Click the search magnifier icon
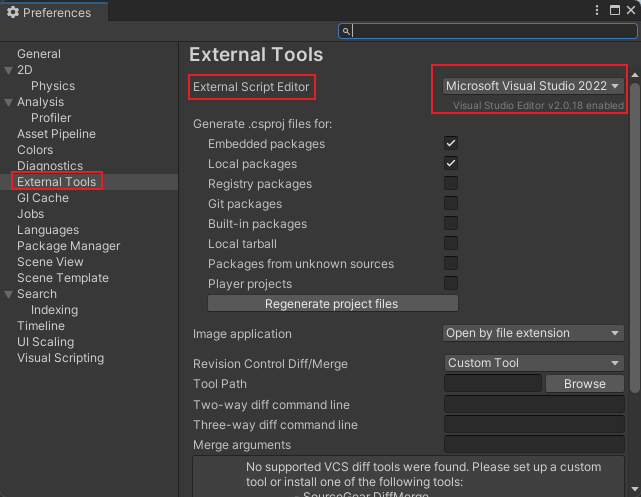 pyautogui.click(x=346, y=31)
